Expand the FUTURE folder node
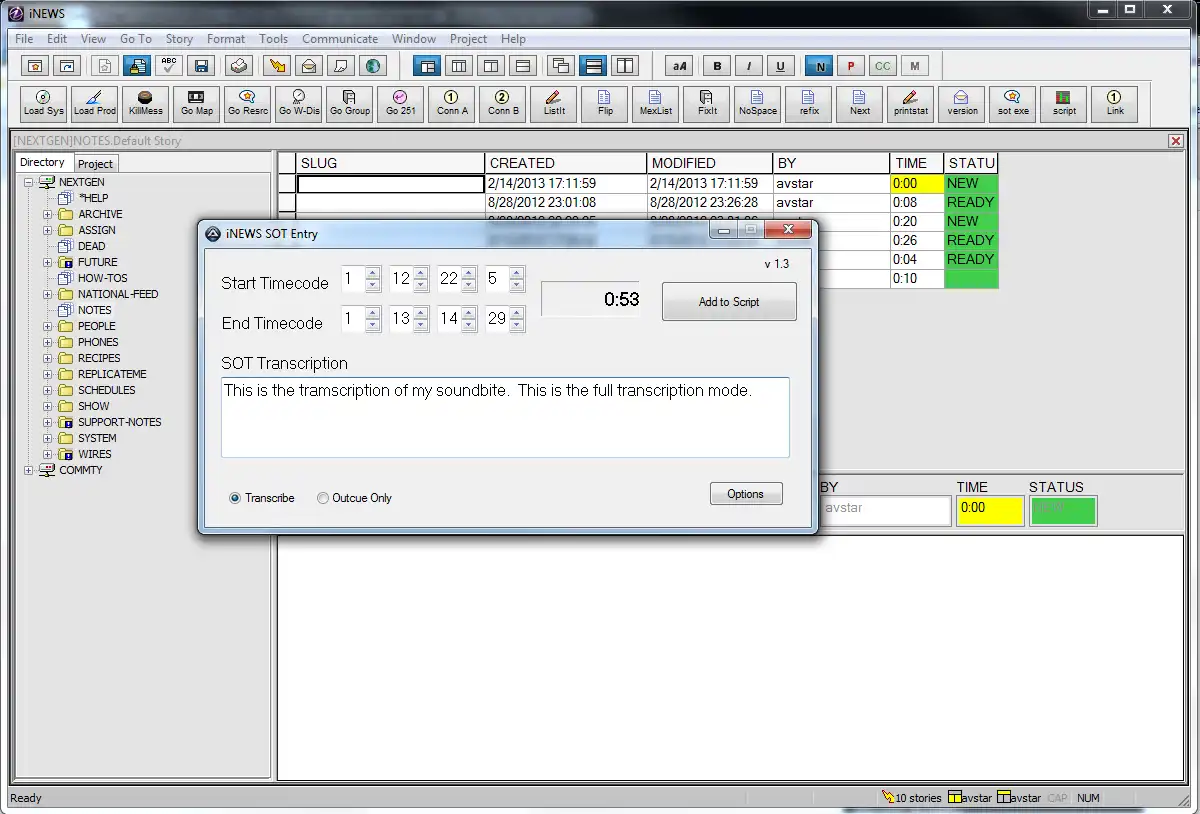The height and width of the screenshot is (814, 1200). (x=47, y=262)
